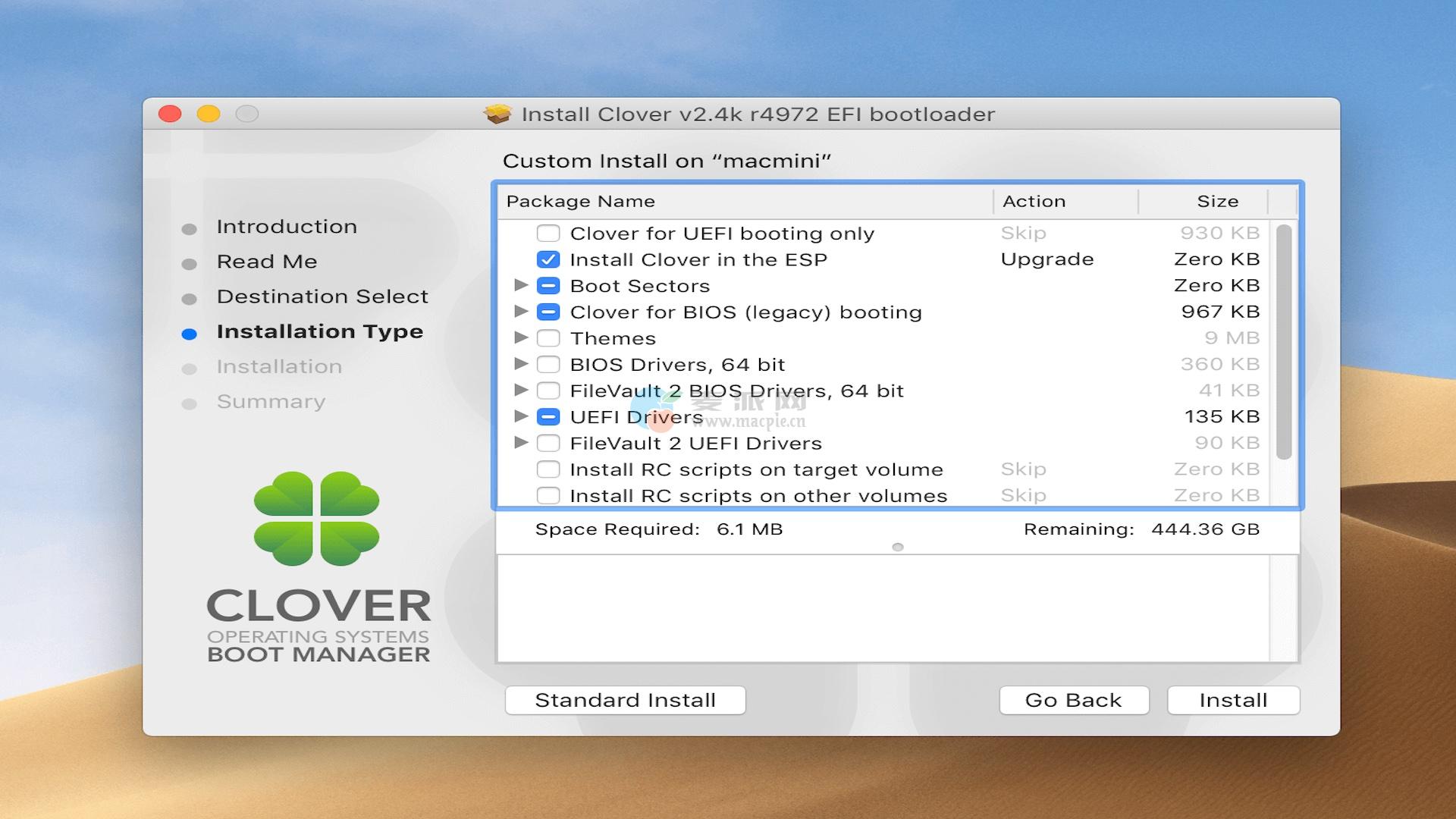
Task: Enable Install RC scripts on target volume
Action: point(548,469)
